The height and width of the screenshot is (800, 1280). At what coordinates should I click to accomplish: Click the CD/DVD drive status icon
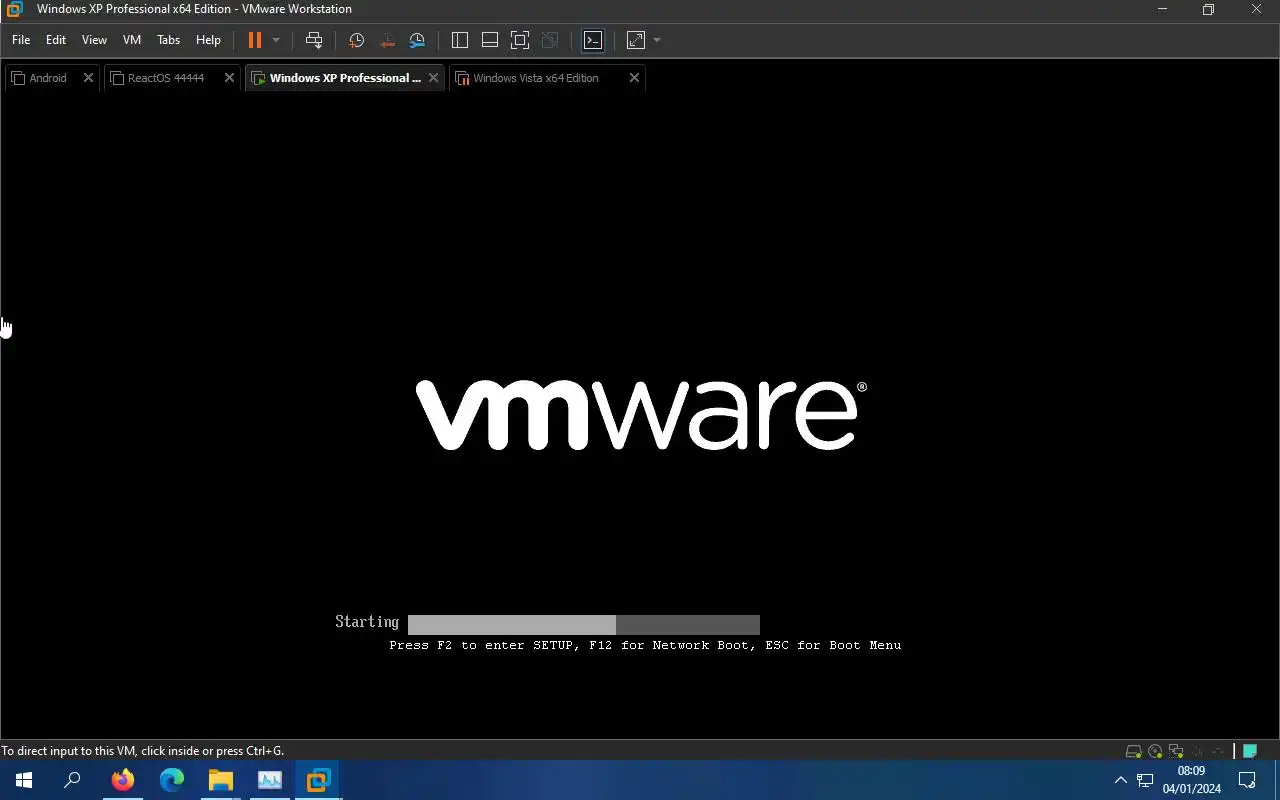pos(1156,751)
